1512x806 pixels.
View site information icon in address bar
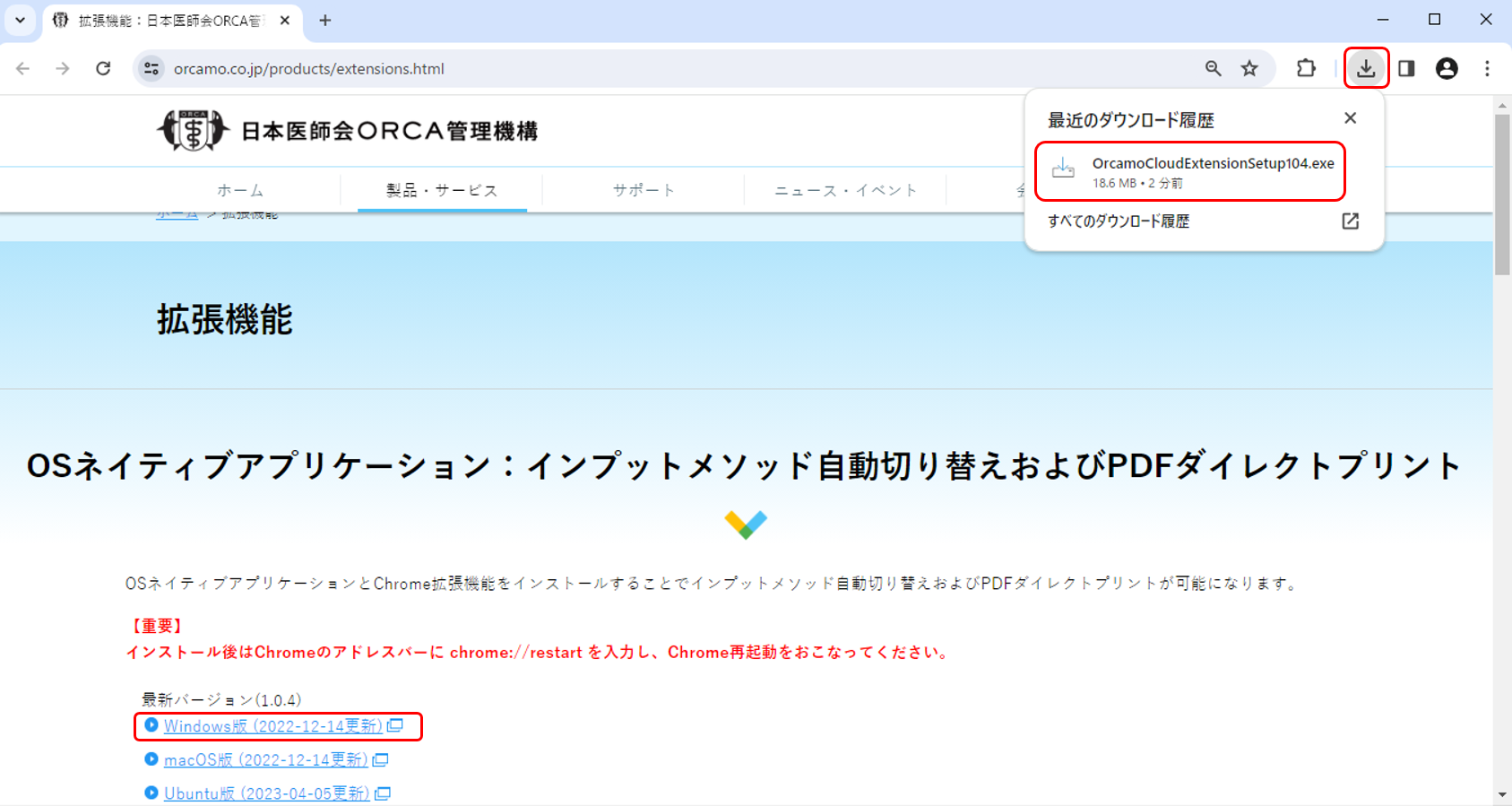click(x=151, y=68)
